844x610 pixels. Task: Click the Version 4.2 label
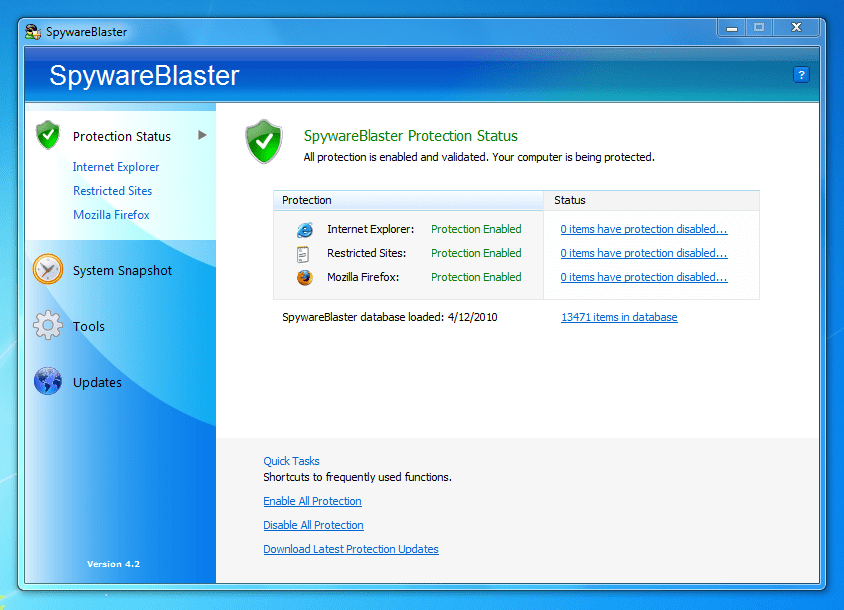[x=114, y=564]
